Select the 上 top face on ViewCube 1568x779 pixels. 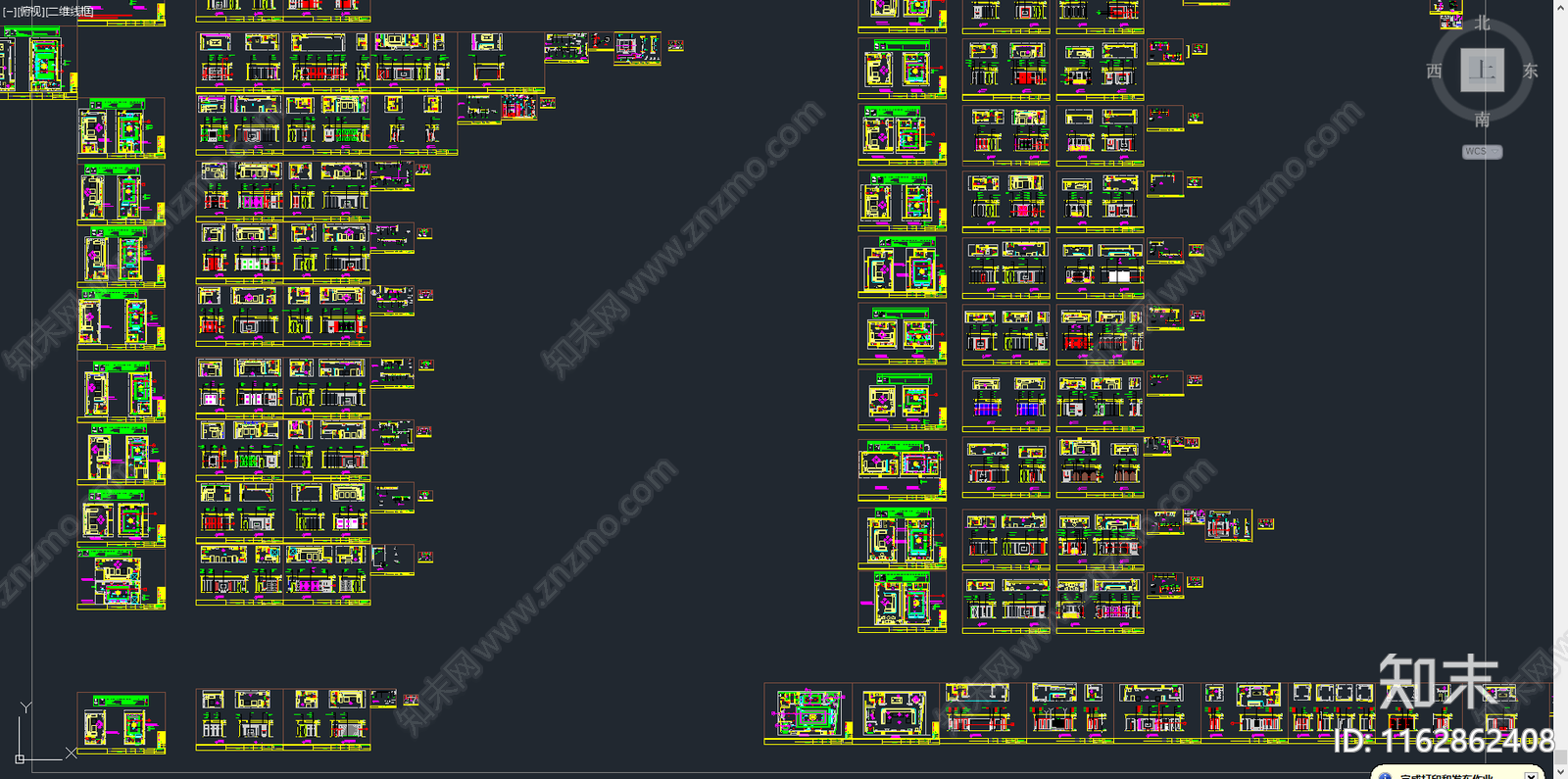point(1482,71)
